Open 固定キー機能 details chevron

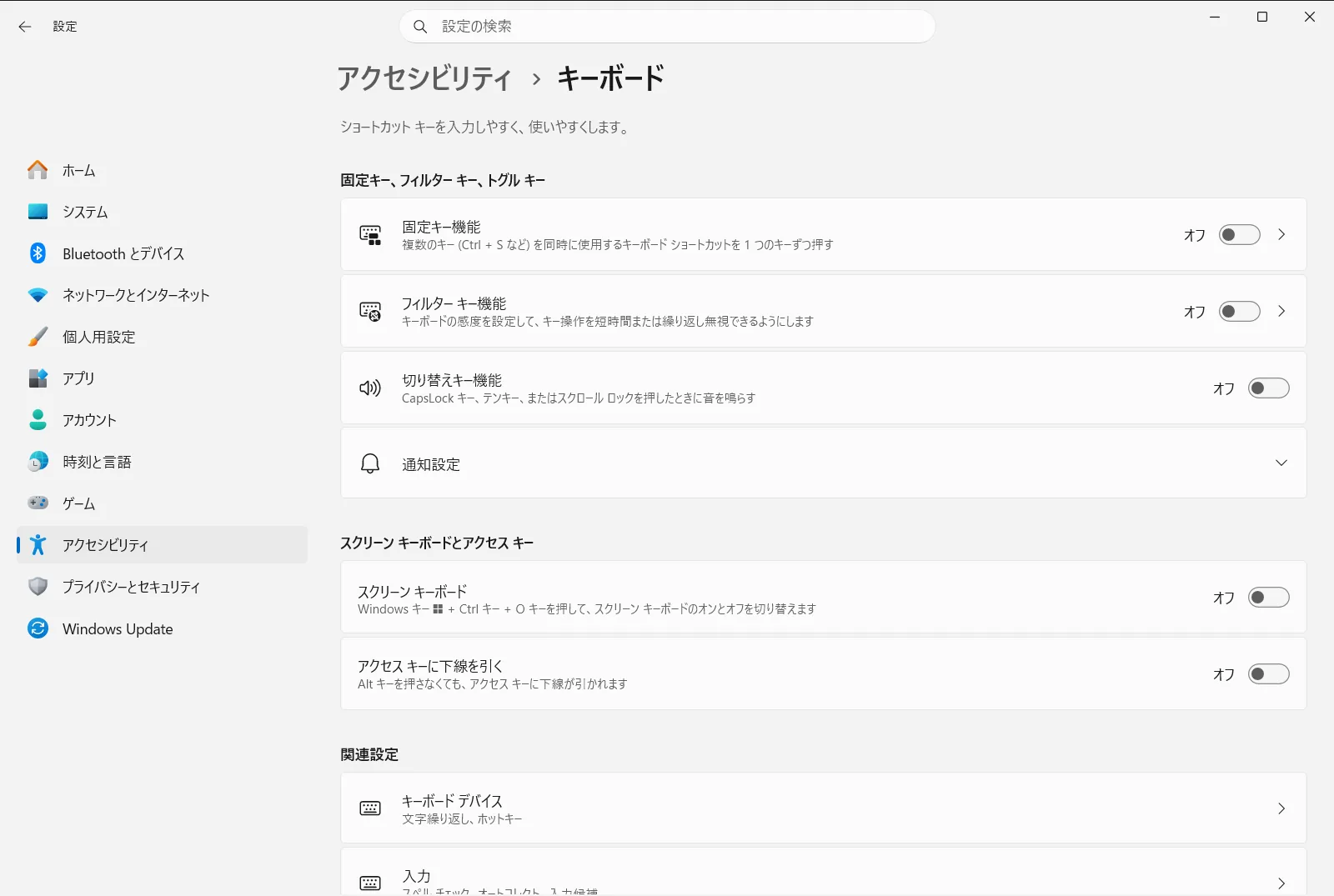point(1281,235)
